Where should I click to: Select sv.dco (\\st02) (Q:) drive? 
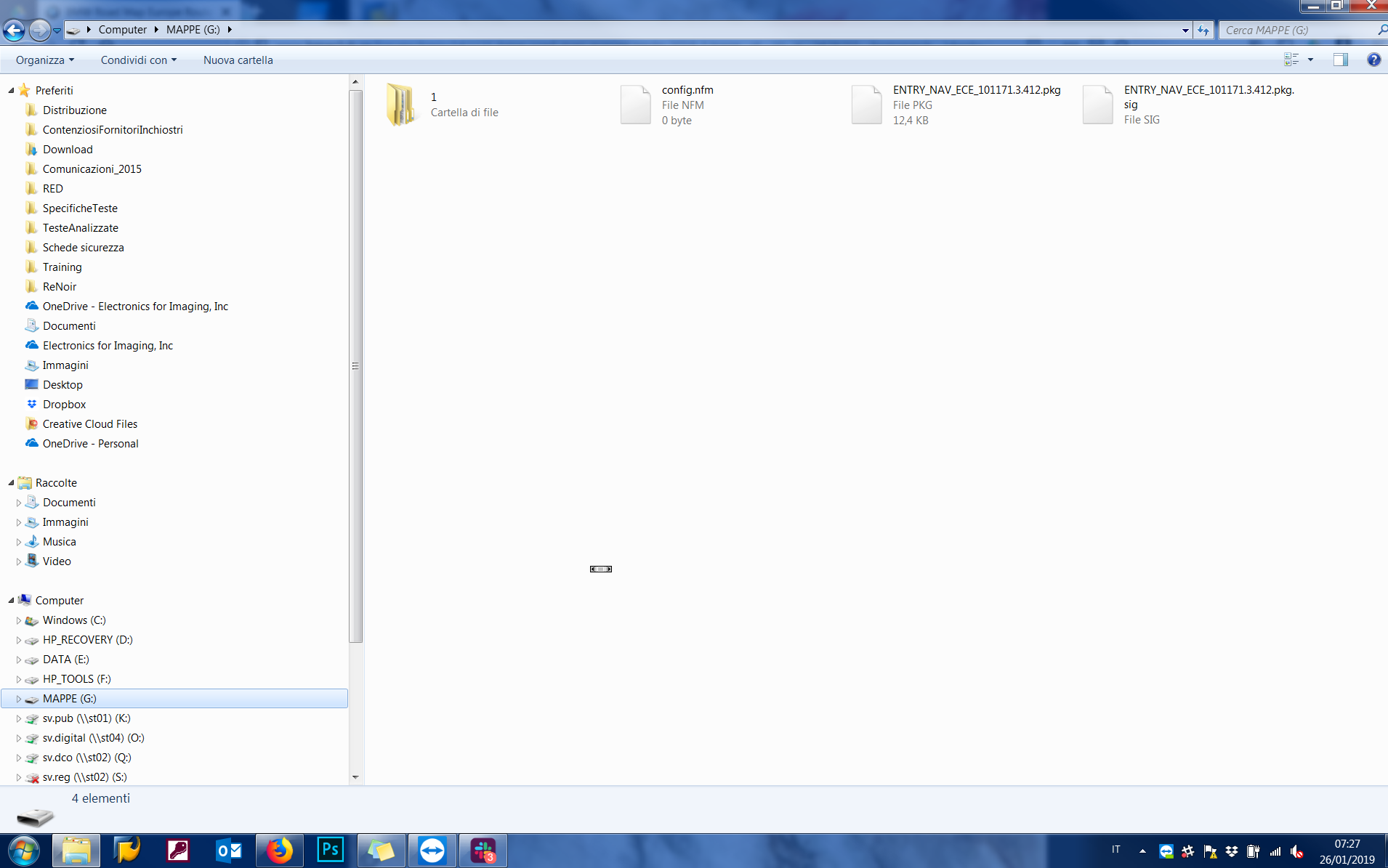coord(87,758)
